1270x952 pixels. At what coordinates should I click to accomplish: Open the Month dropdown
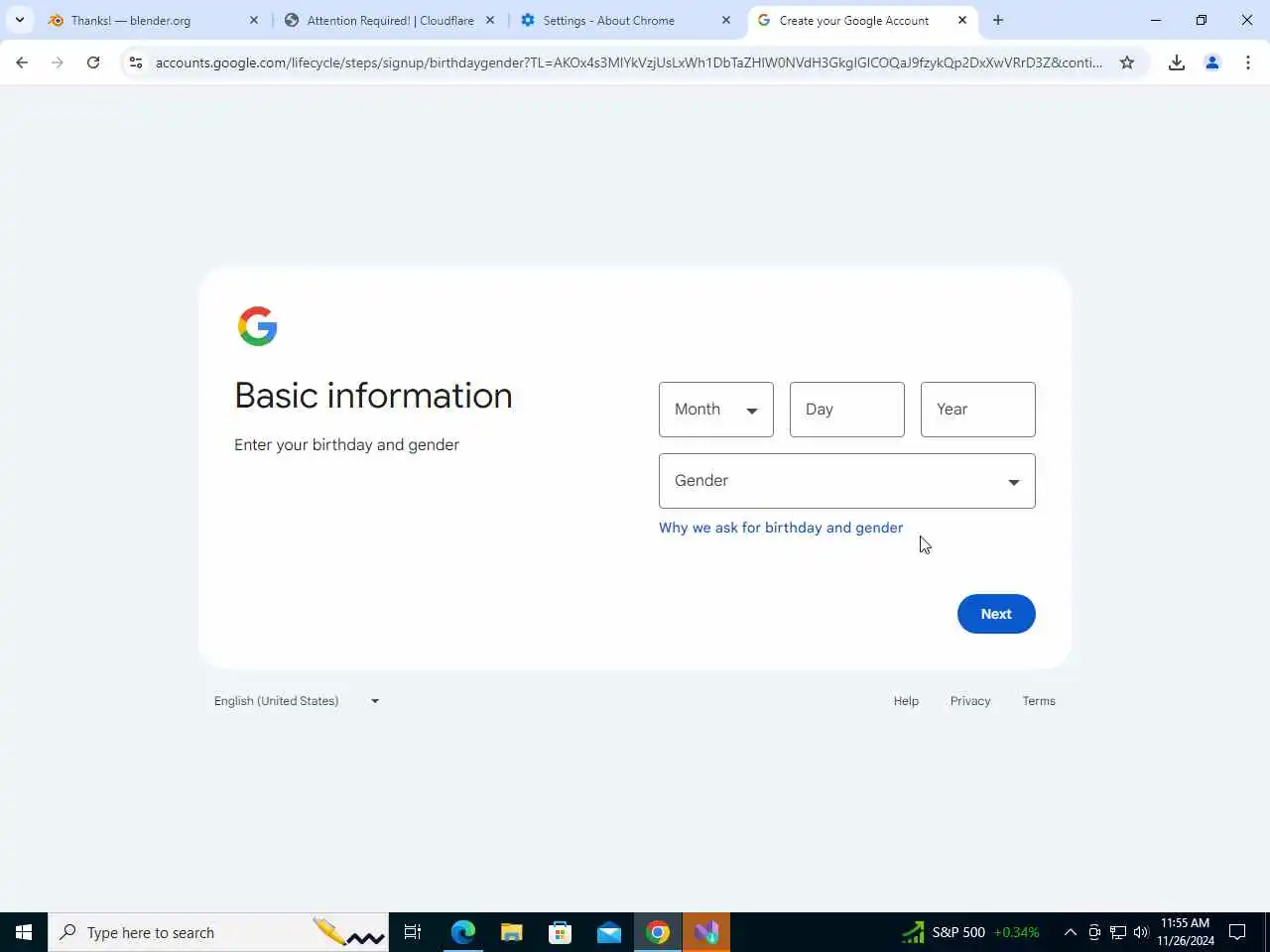716,410
